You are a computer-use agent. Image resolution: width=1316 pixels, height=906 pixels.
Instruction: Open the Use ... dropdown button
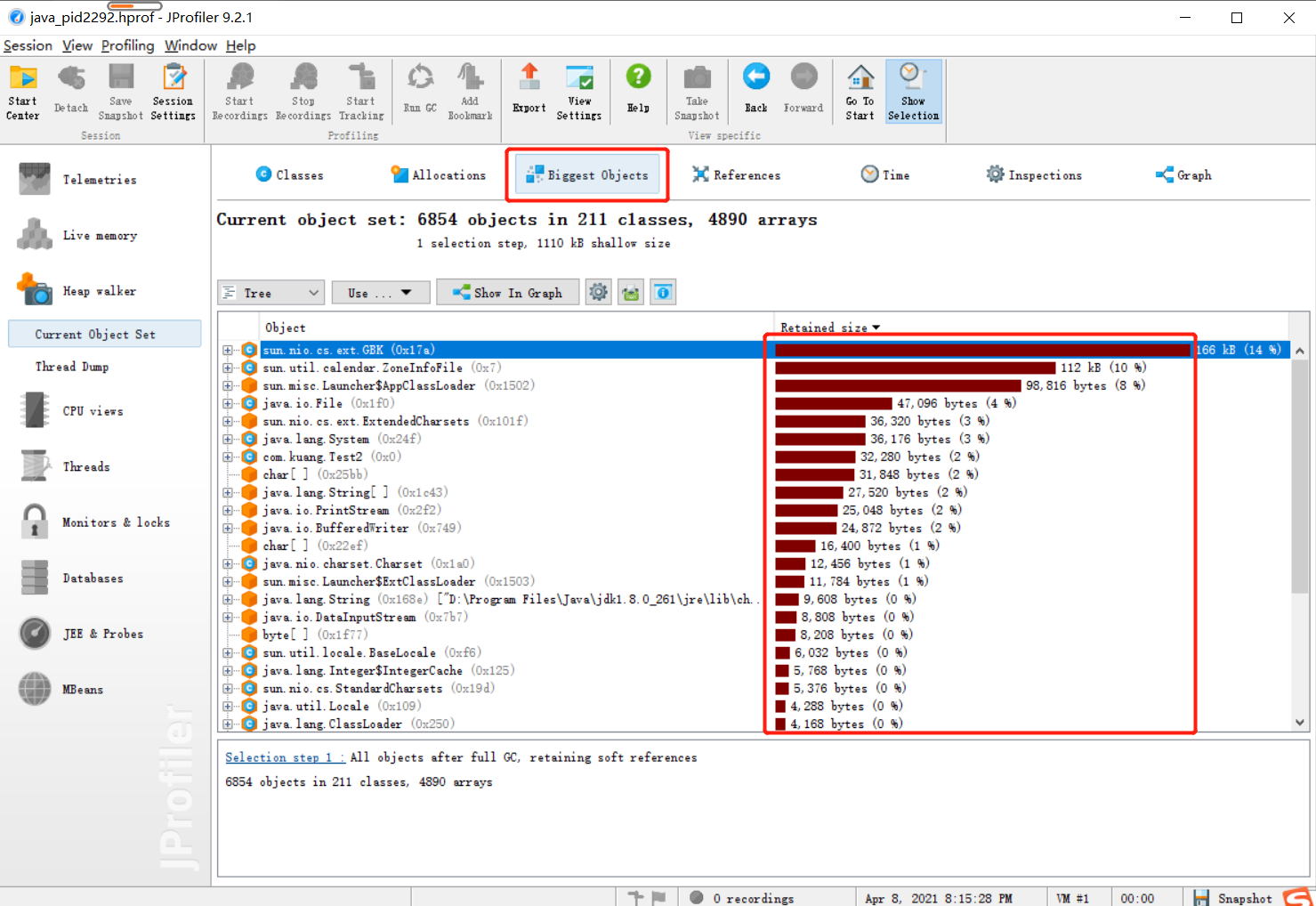click(x=381, y=293)
